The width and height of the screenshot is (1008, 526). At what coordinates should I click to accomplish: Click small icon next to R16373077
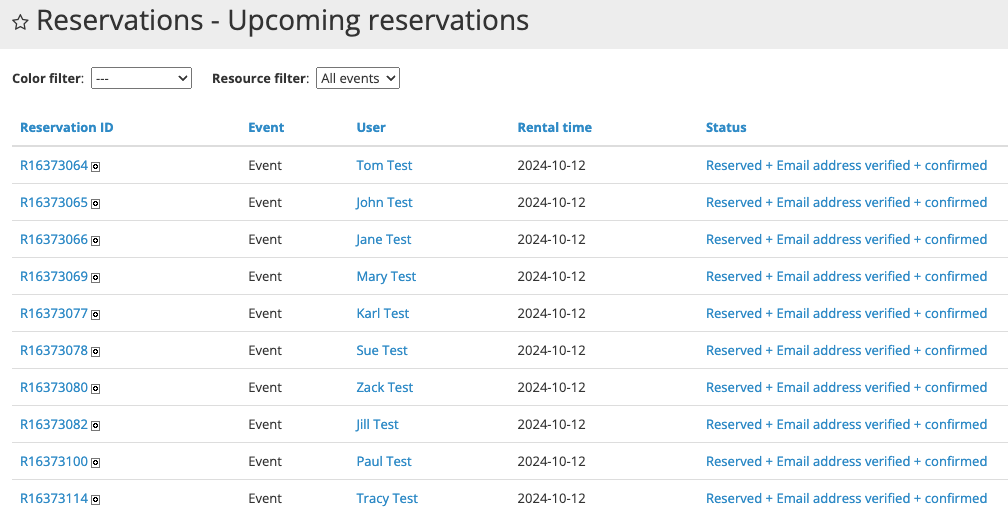click(x=96, y=315)
